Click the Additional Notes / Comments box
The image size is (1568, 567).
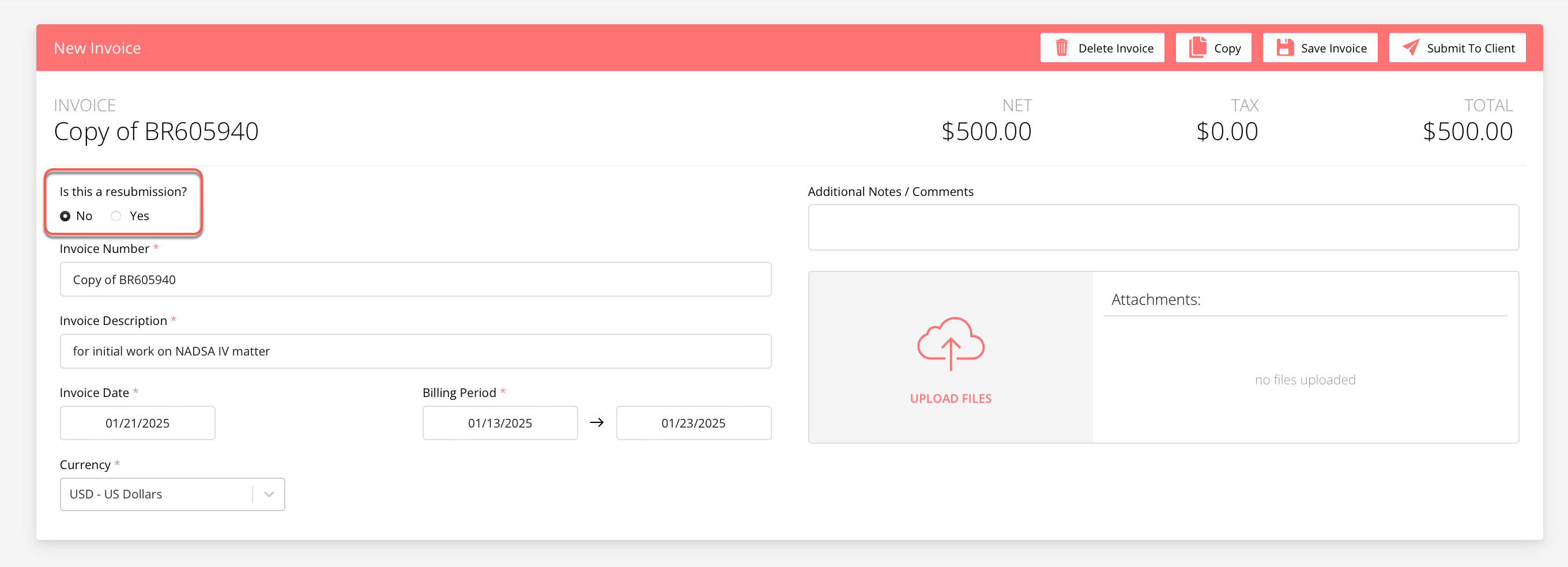1164,227
